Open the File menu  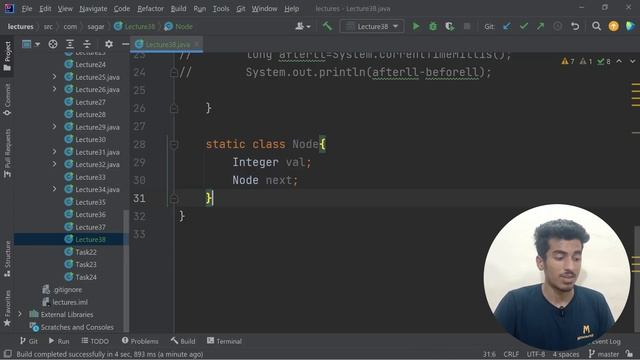(27, 9)
